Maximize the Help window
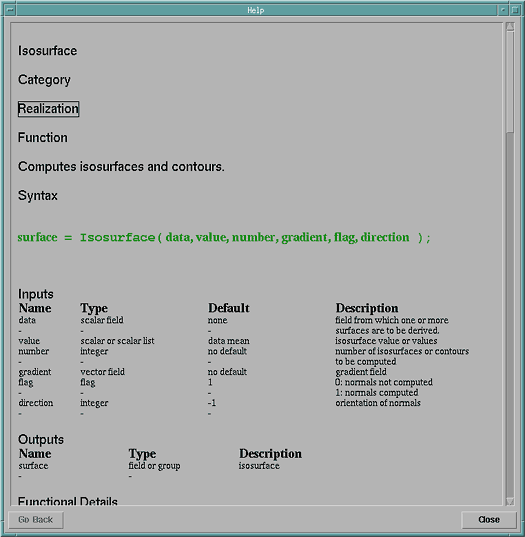The width and height of the screenshot is (525, 537). click(x=515, y=10)
